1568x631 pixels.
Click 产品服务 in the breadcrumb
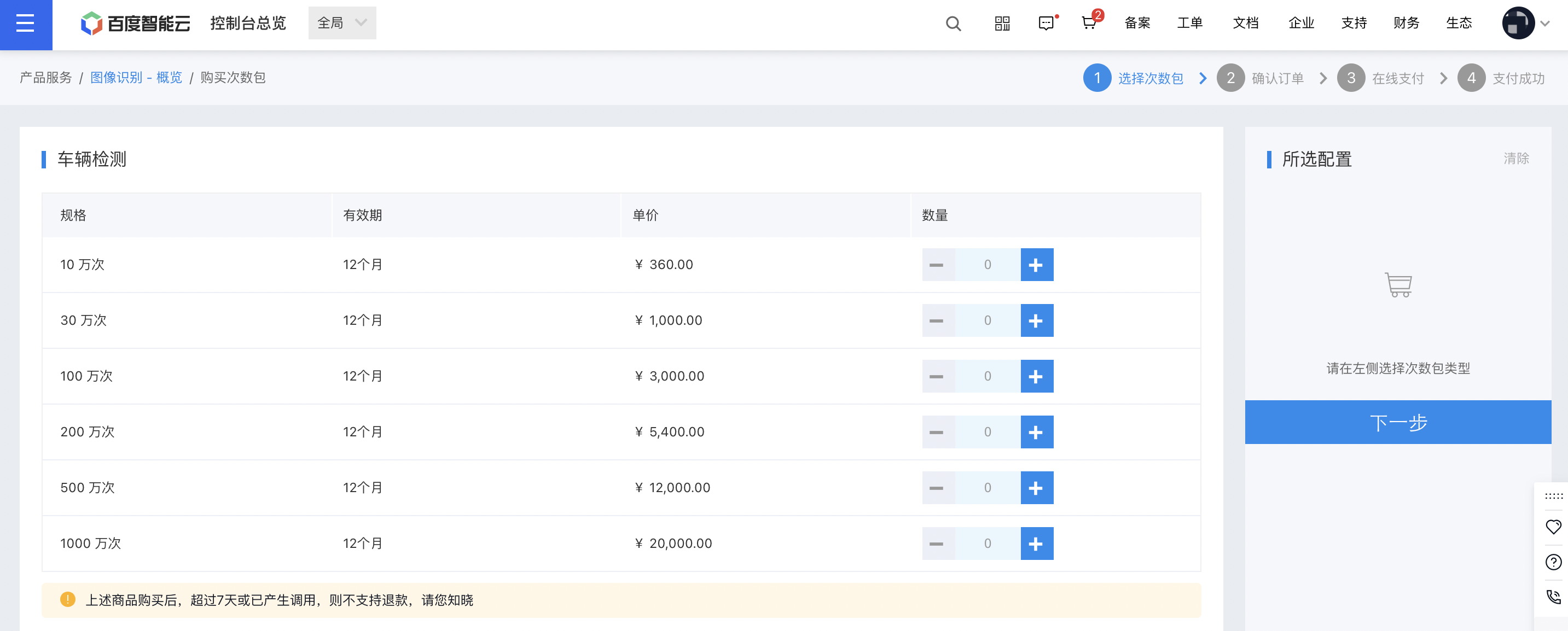(x=45, y=78)
